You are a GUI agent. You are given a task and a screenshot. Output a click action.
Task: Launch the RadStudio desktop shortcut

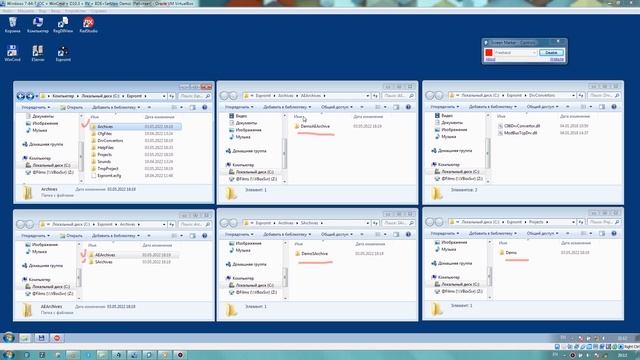point(88,24)
